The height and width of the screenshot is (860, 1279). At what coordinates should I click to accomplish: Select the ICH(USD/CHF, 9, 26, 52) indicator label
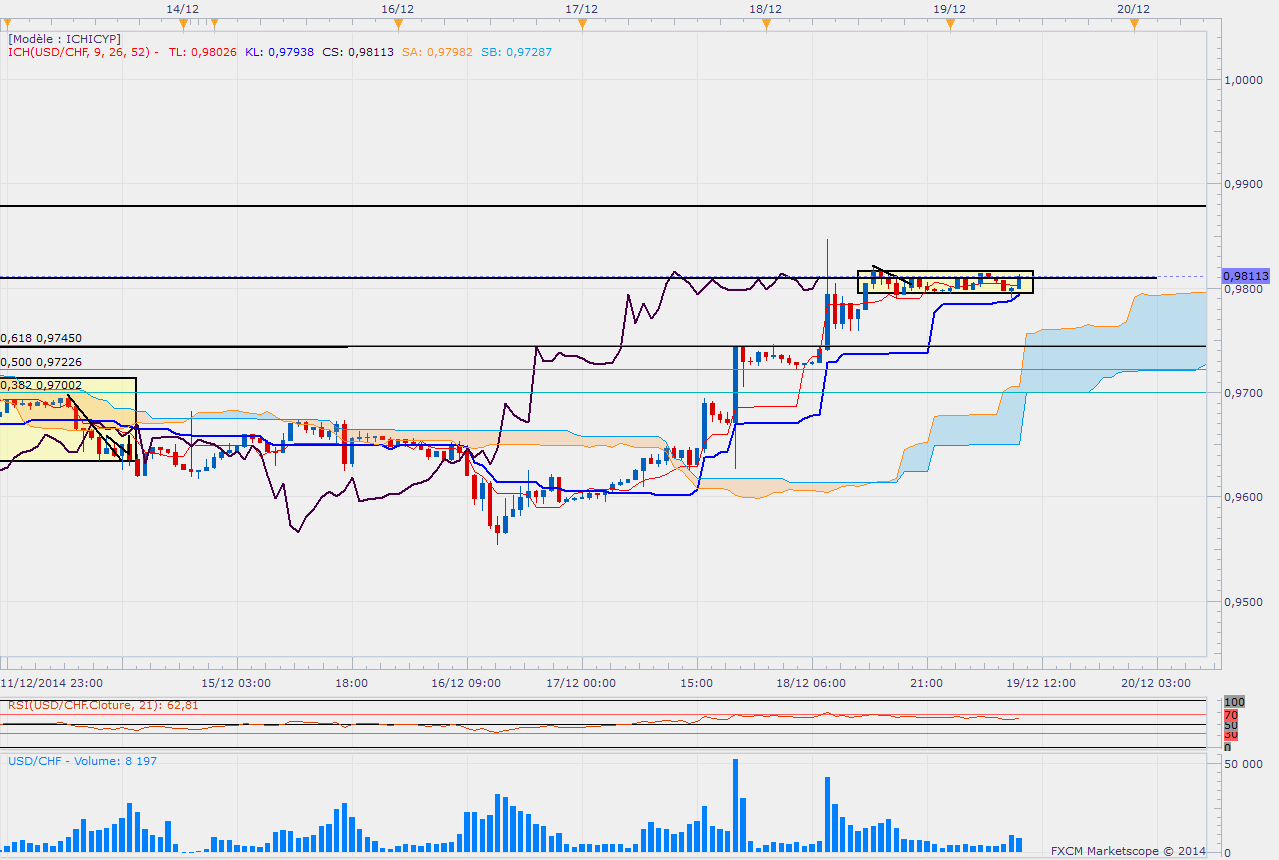(x=80, y=52)
